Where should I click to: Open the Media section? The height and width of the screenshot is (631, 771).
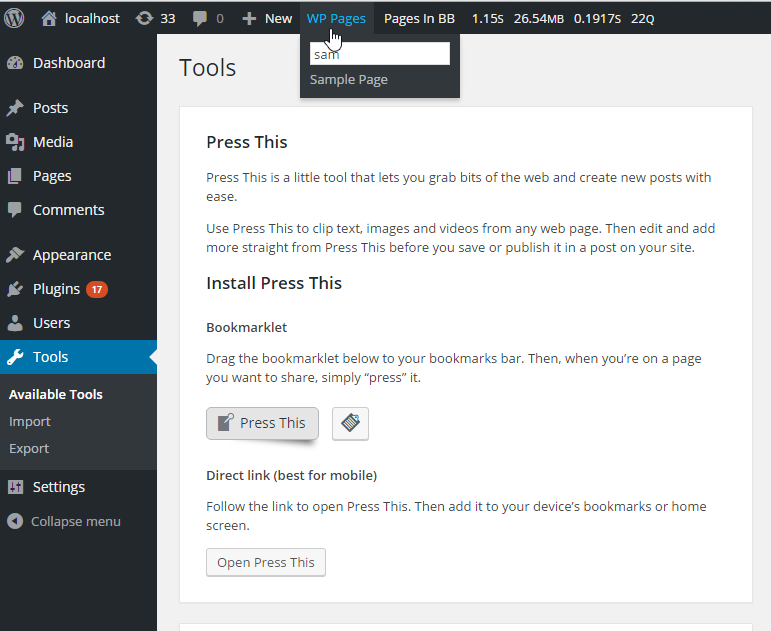click(53, 142)
